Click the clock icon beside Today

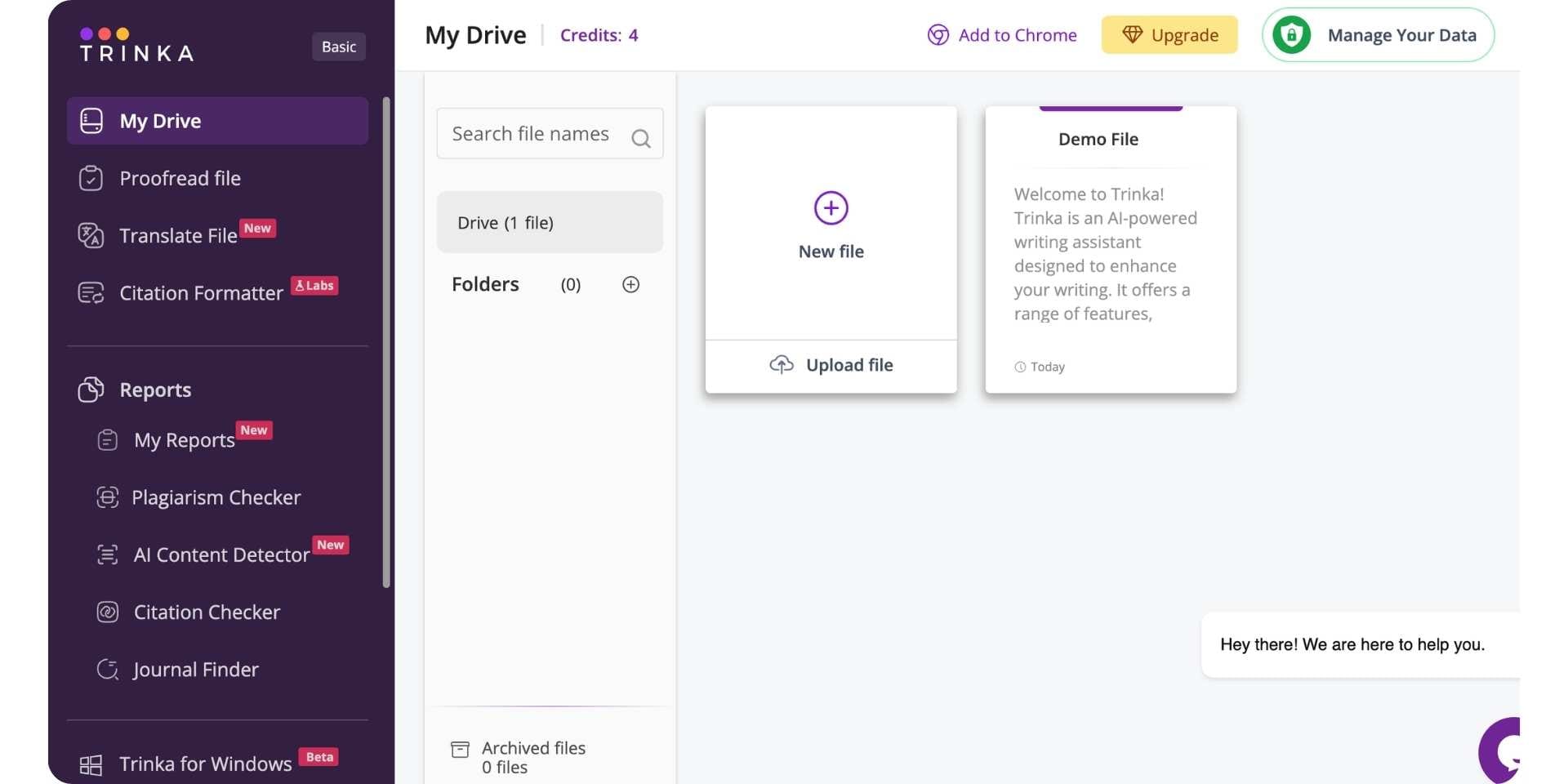click(1020, 367)
